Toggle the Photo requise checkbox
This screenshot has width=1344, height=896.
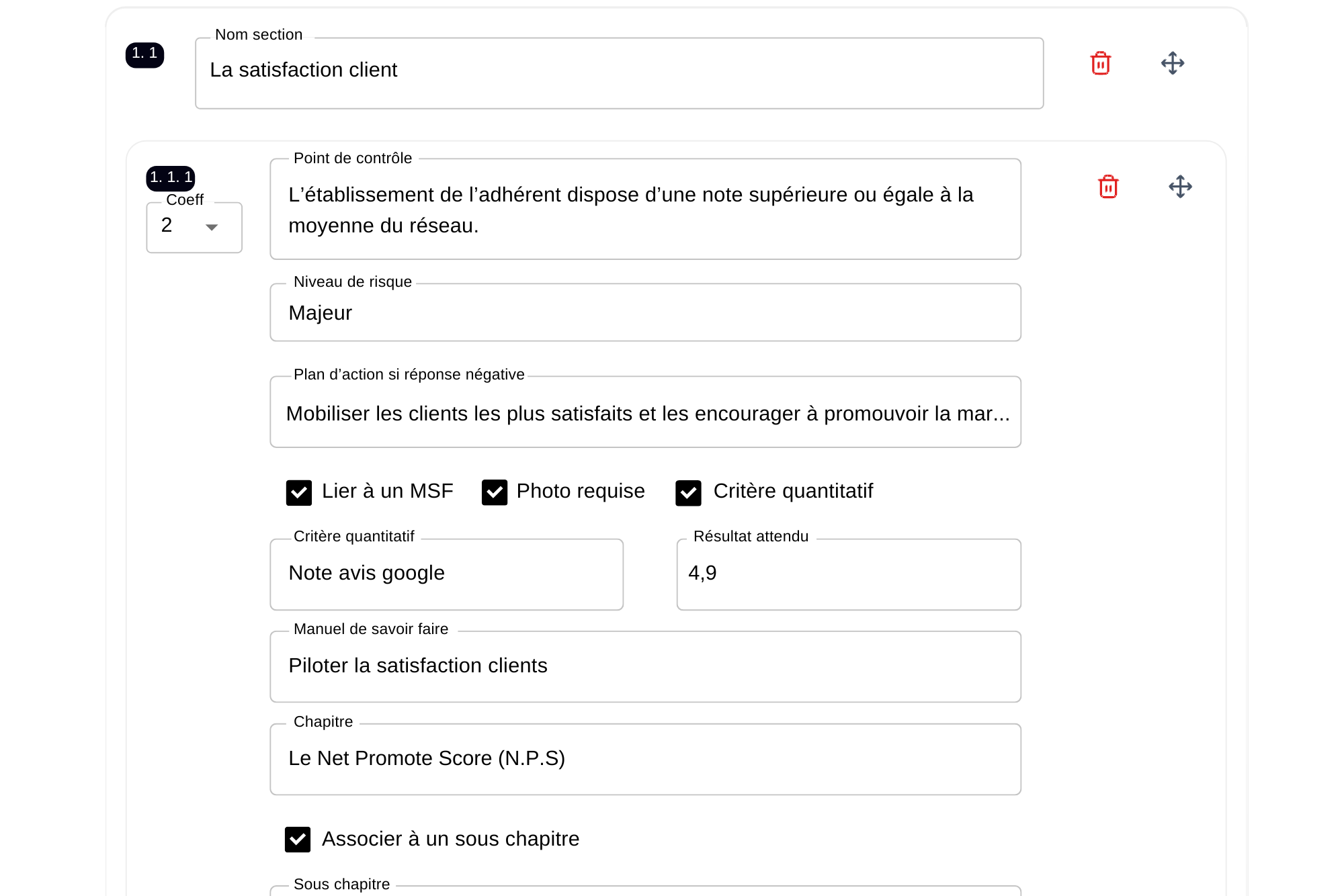point(495,492)
